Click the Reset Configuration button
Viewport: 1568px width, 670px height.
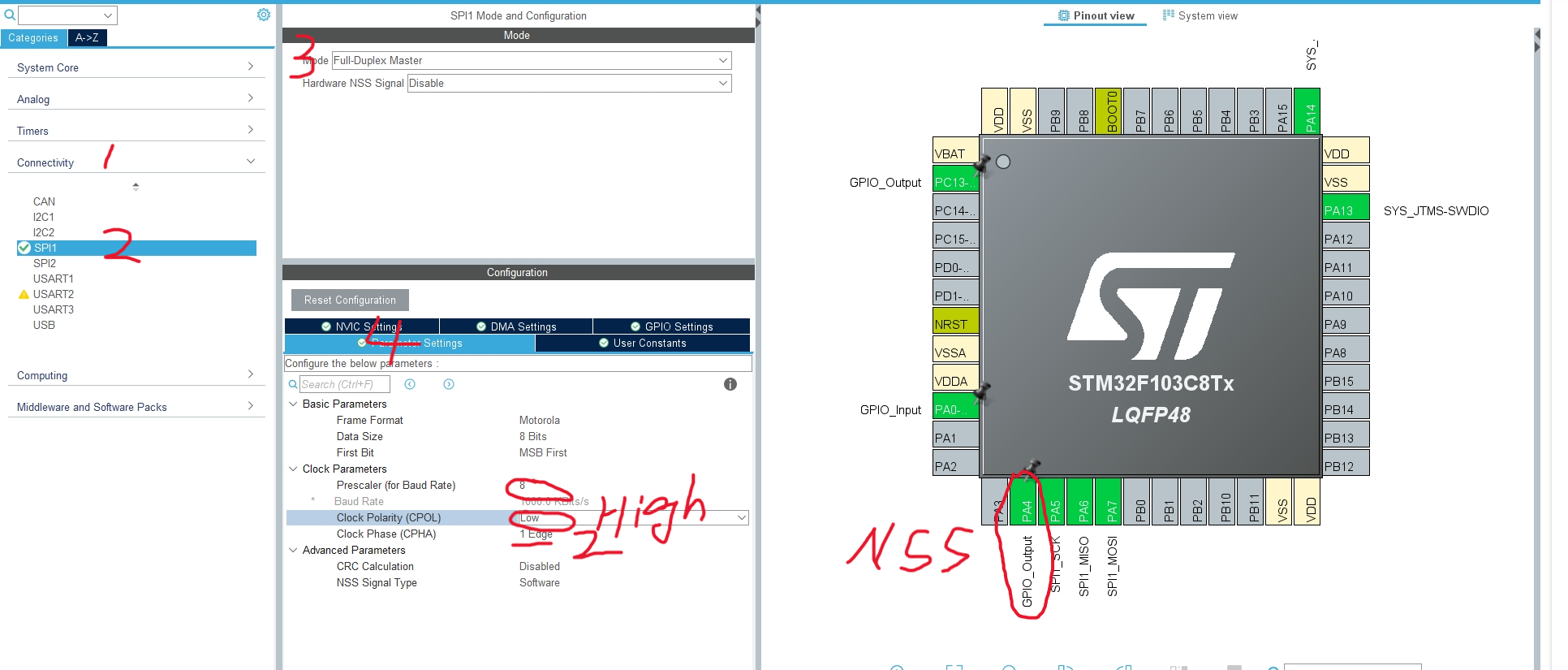(x=350, y=300)
